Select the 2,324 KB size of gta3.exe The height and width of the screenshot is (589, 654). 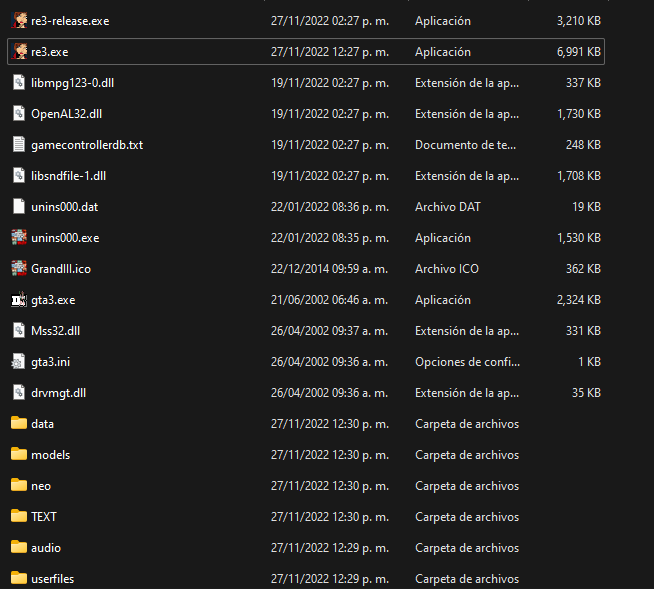[x=579, y=300]
